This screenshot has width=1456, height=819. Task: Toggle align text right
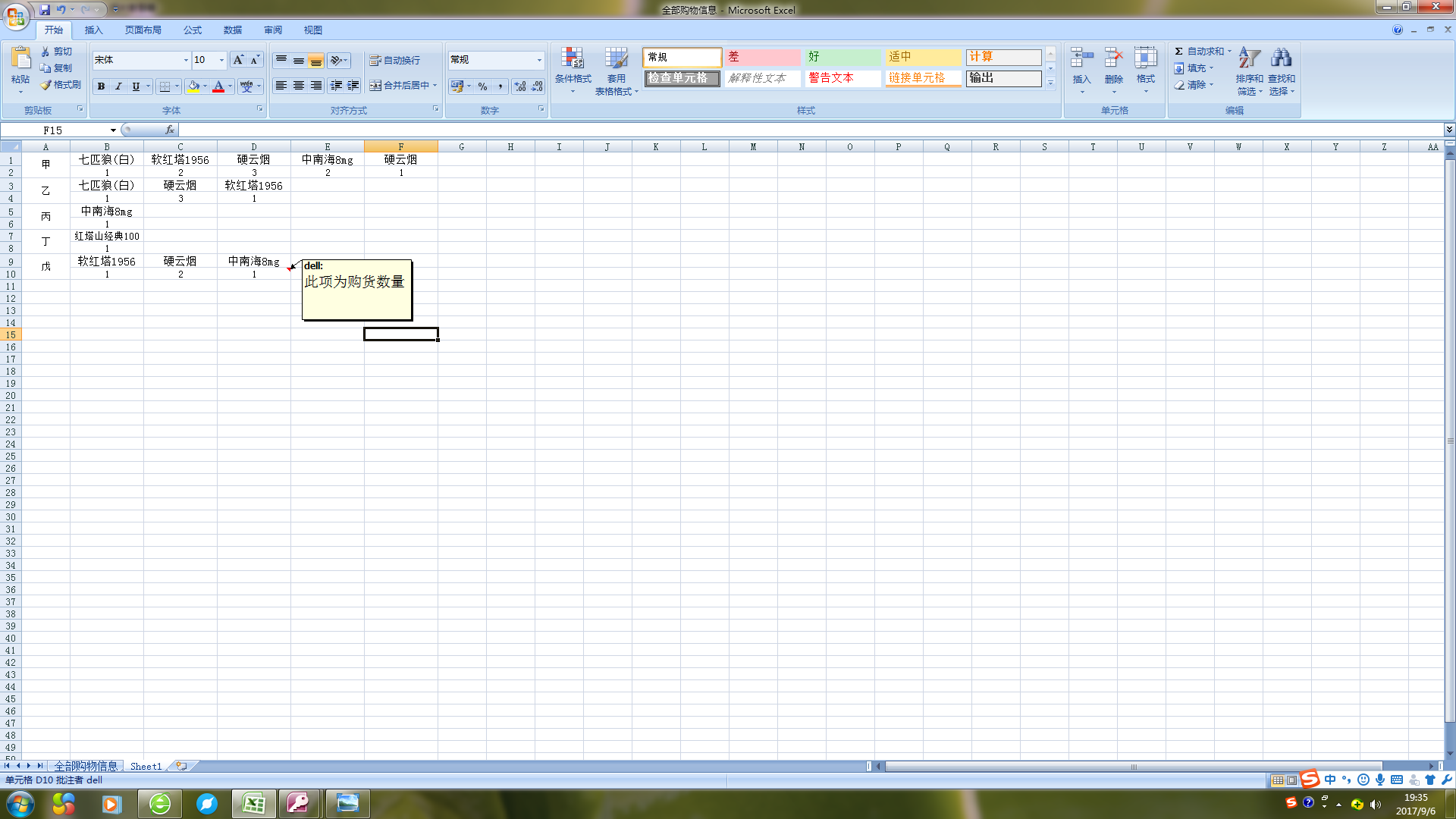tap(316, 86)
